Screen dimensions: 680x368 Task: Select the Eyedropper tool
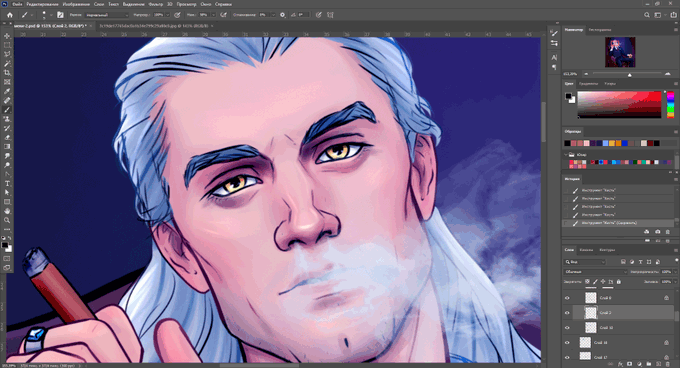(x=7, y=91)
